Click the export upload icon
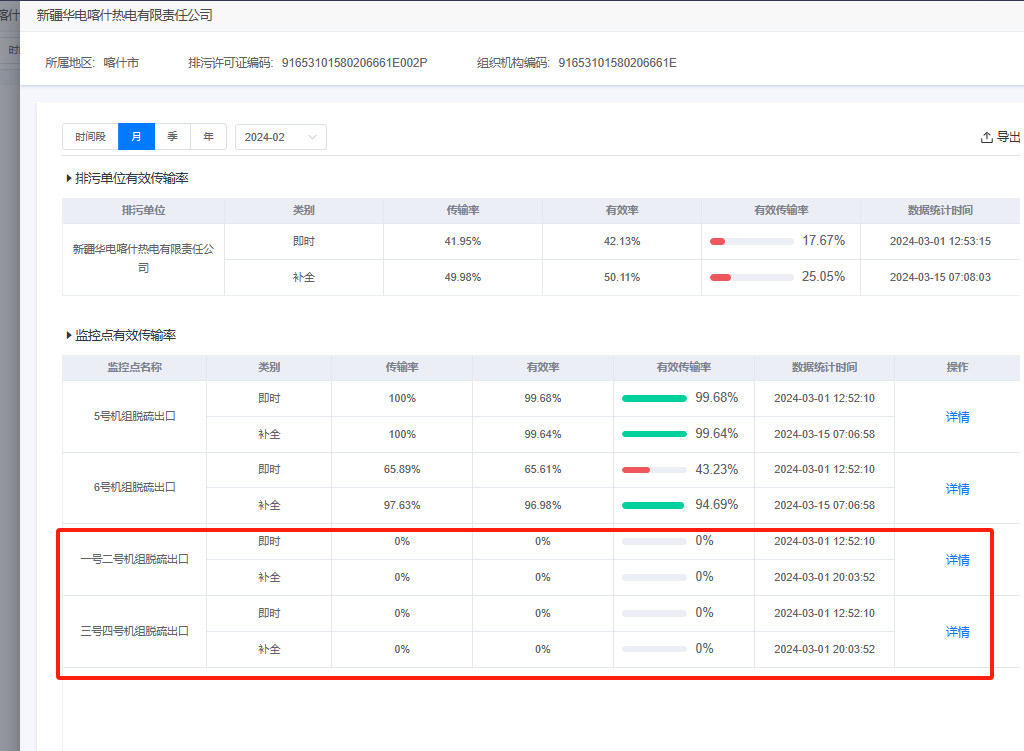The image size is (1024, 751). (986, 137)
